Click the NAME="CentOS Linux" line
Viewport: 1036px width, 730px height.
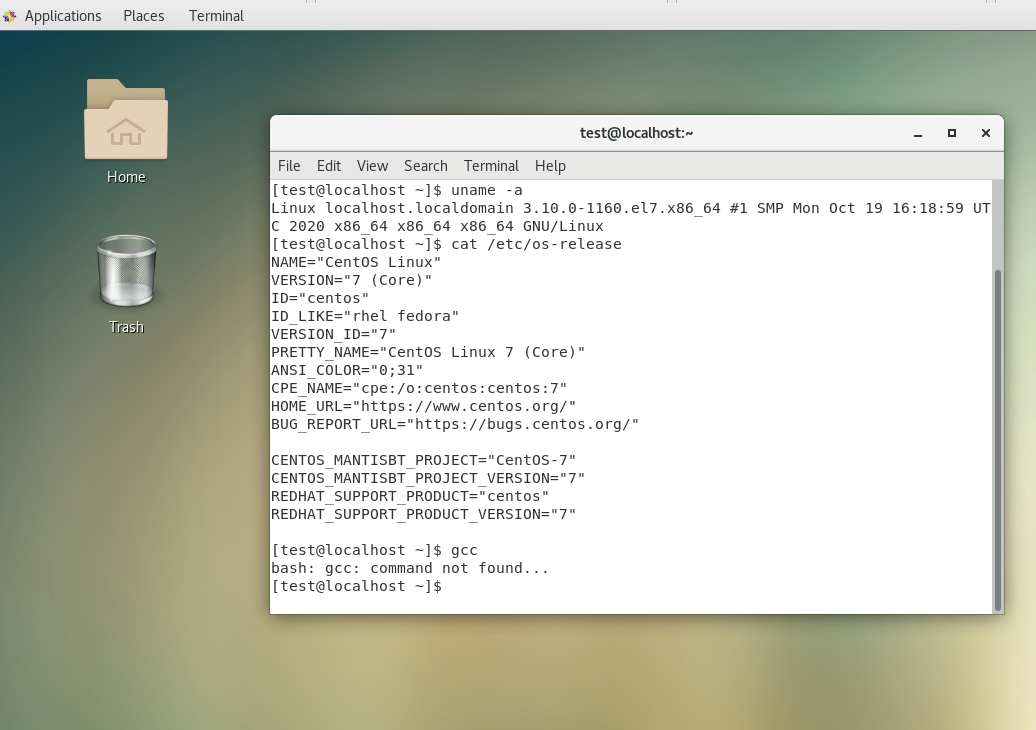[356, 262]
